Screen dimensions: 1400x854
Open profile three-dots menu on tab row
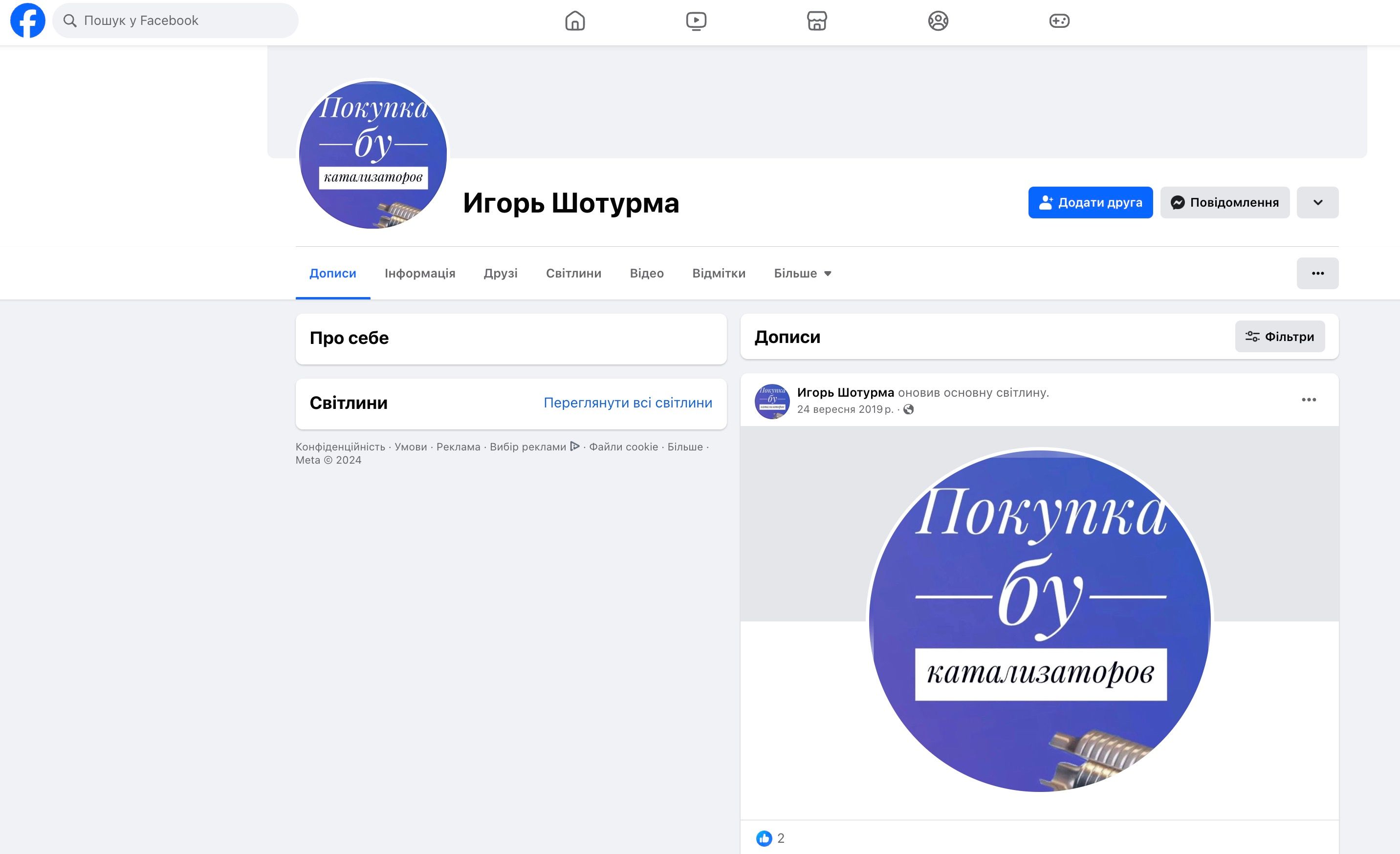1317,273
